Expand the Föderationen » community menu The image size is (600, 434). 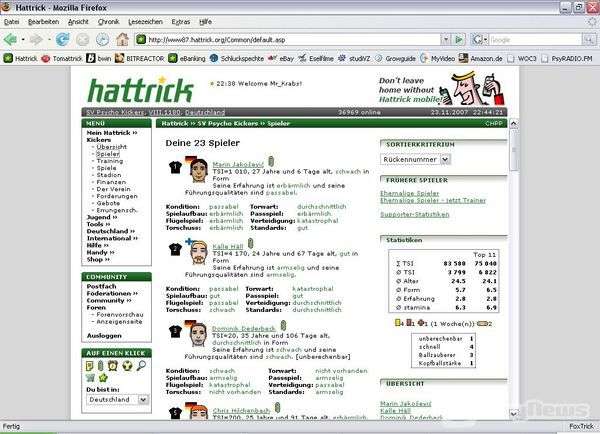(112, 294)
